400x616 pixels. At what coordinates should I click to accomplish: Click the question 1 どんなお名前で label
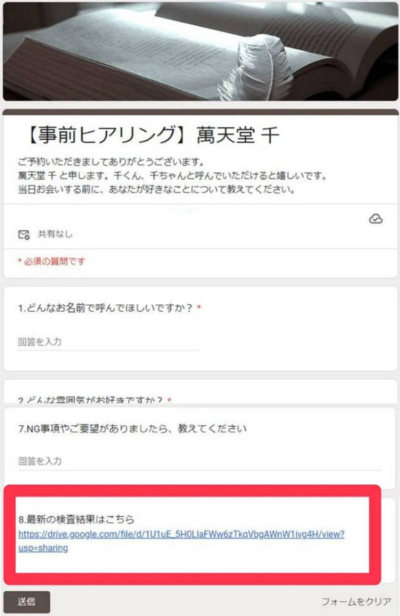click(105, 308)
